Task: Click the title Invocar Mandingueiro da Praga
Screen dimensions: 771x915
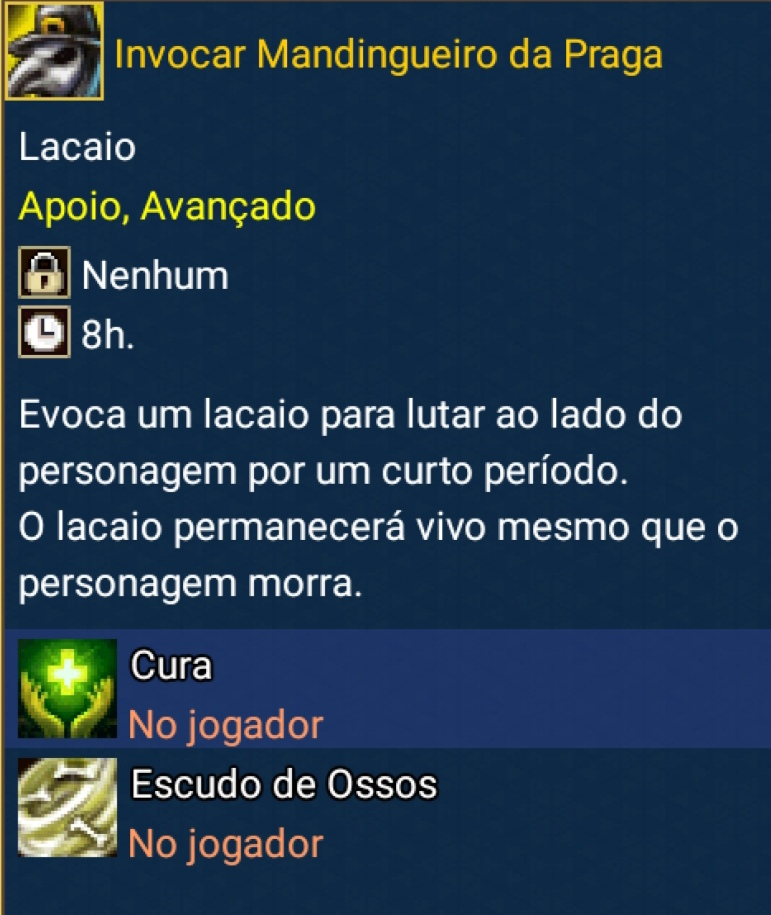Action: (389, 55)
